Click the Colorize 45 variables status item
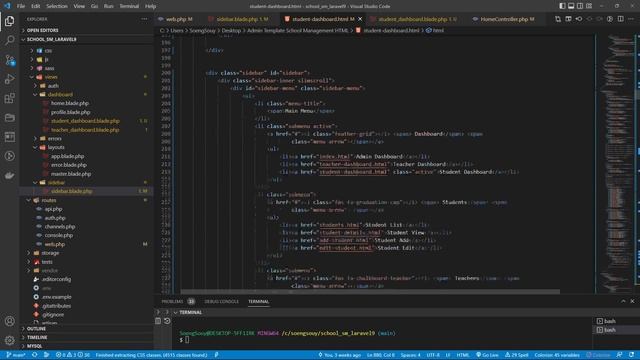 coord(557,355)
